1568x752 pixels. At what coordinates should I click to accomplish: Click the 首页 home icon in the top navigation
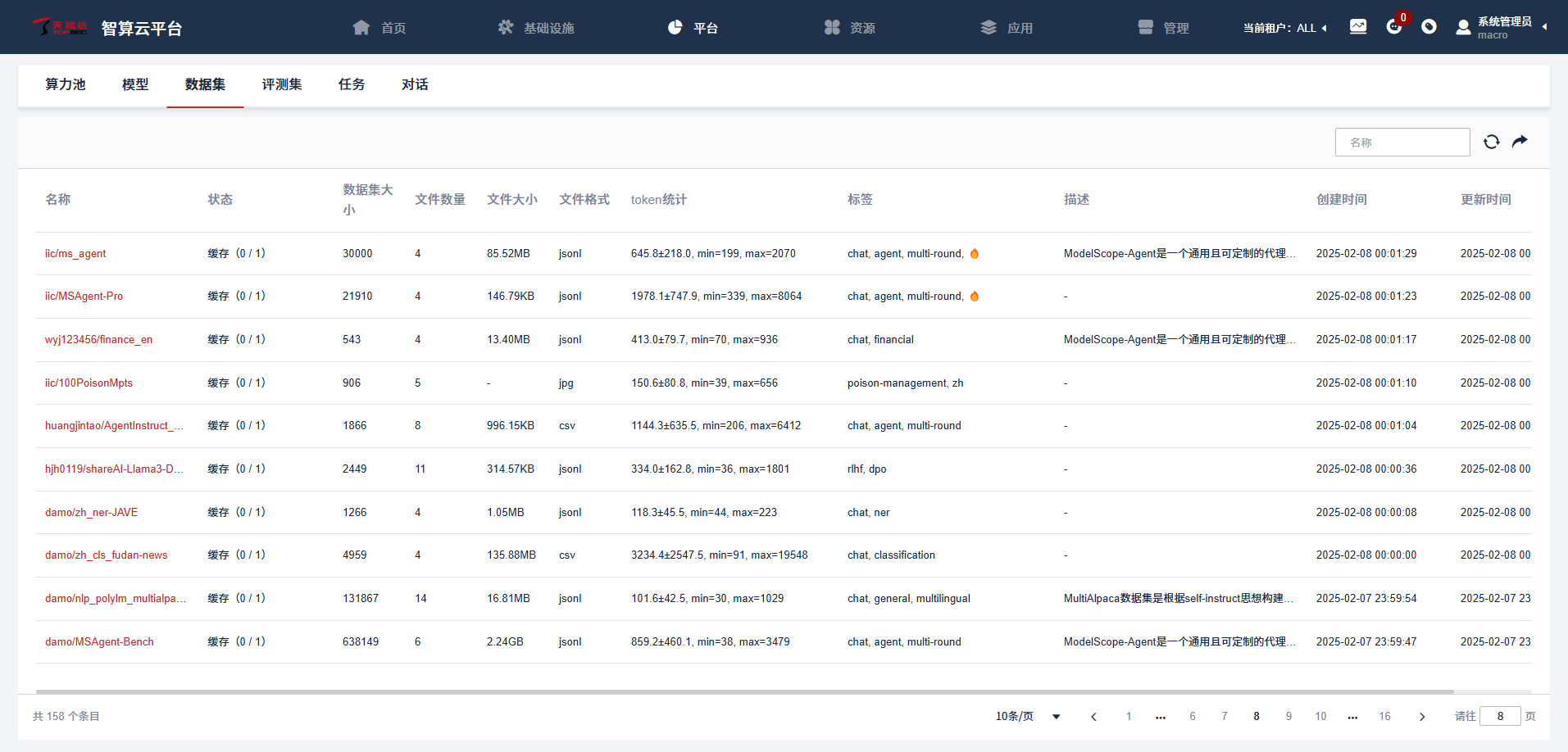(361, 28)
